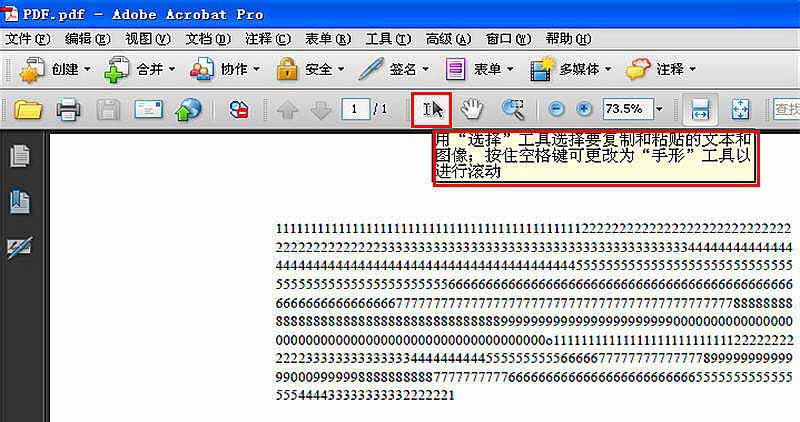Click the Email envelope icon
The image size is (800, 422).
pyautogui.click(x=148, y=109)
